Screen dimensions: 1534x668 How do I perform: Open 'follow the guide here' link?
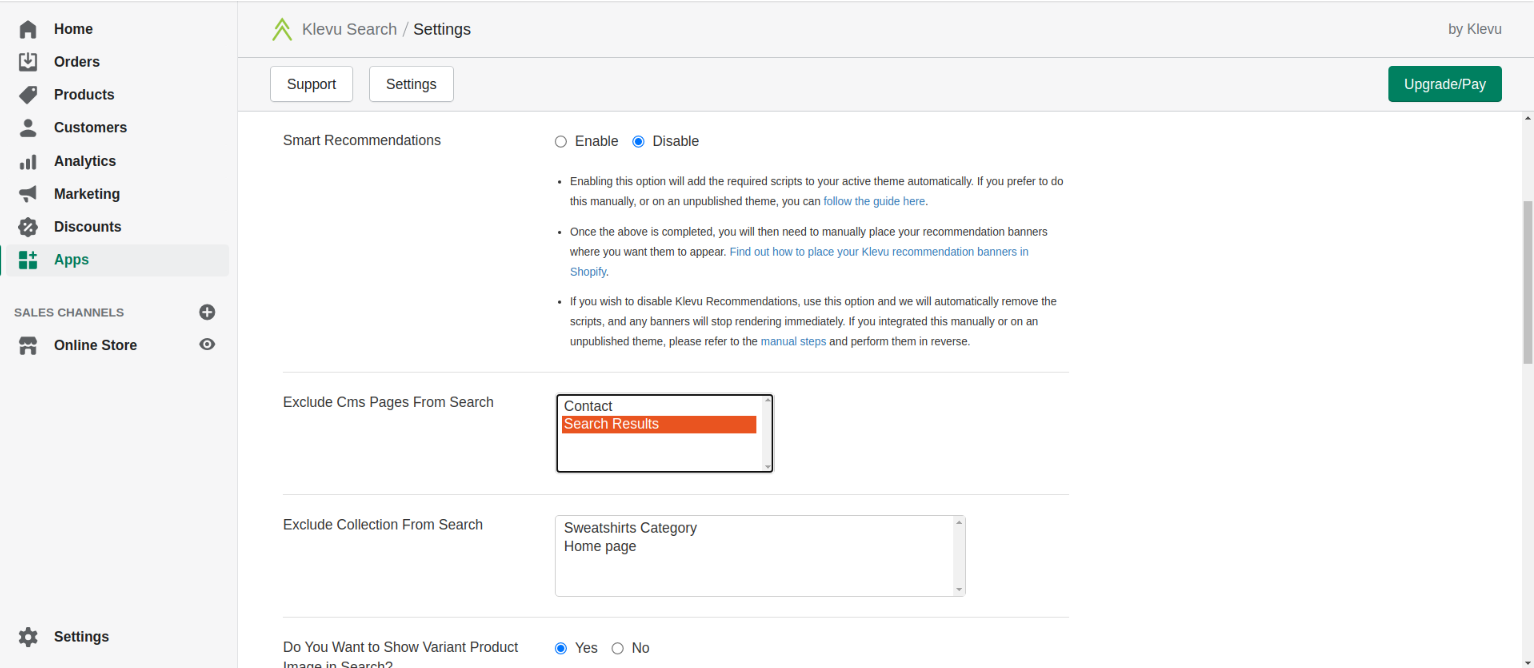874,201
